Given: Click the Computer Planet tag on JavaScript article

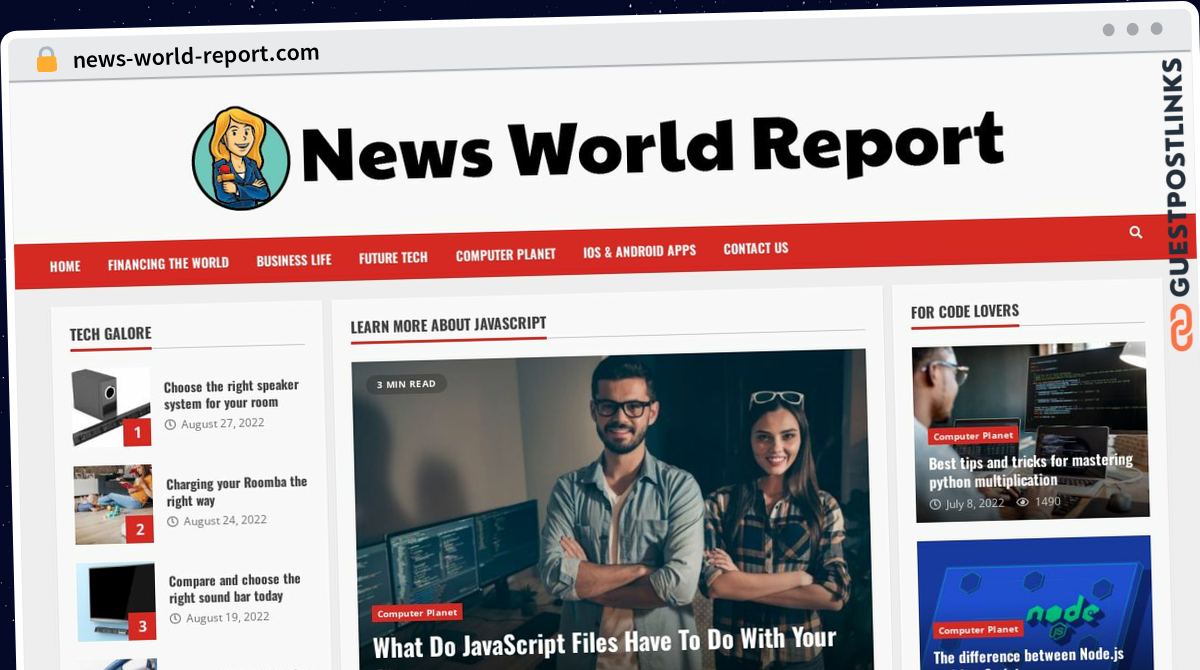Looking at the screenshot, I should (x=417, y=613).
